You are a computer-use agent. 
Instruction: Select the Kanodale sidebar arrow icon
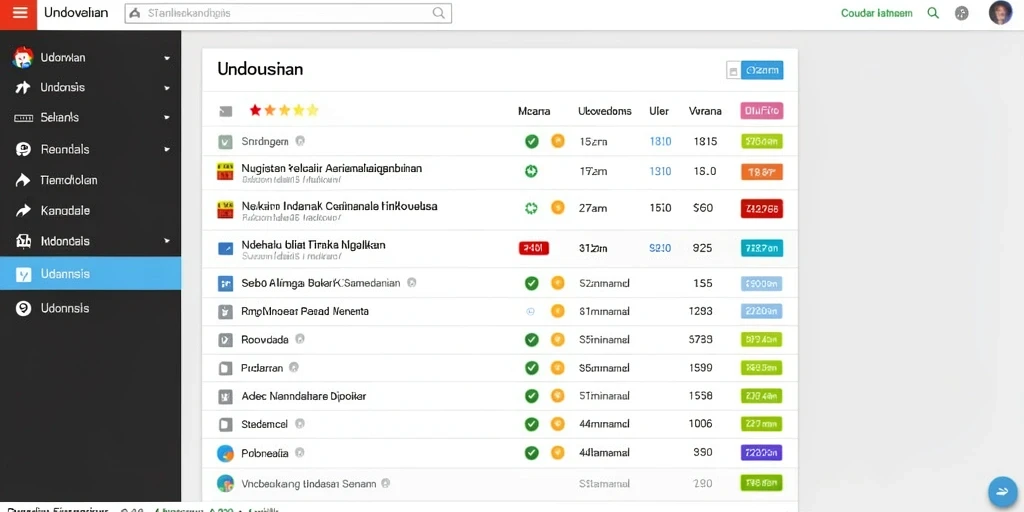23,210
